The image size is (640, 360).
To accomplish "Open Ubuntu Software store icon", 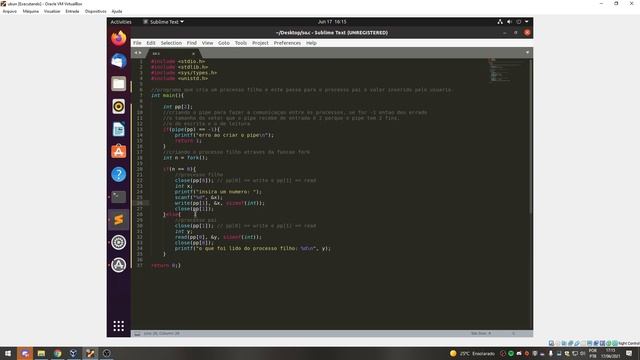I will click(x=119, y=152).
